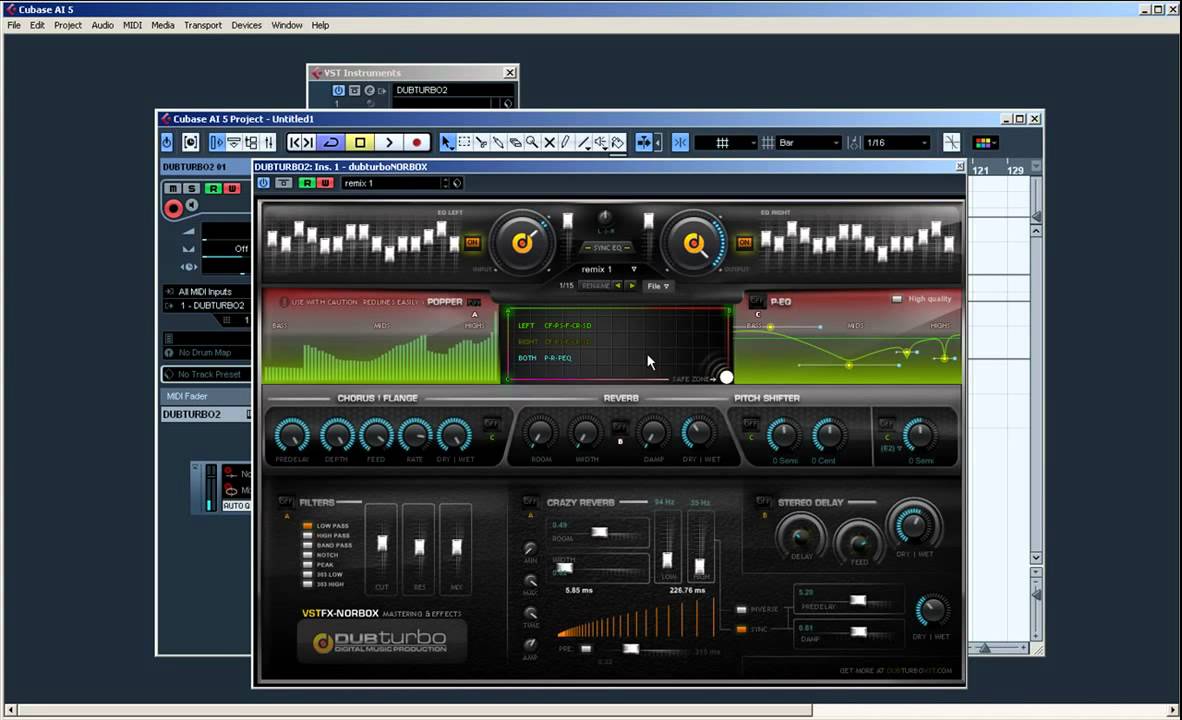This screenshot has height=720, width=1182.
Task: Select the Play speaker tool
Action: click(601, 142)
